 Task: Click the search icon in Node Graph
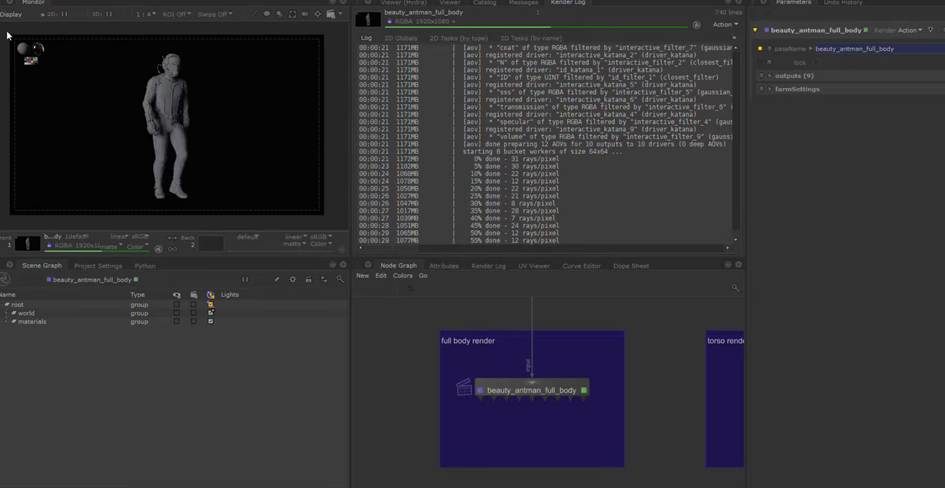[x=735, y=288]
